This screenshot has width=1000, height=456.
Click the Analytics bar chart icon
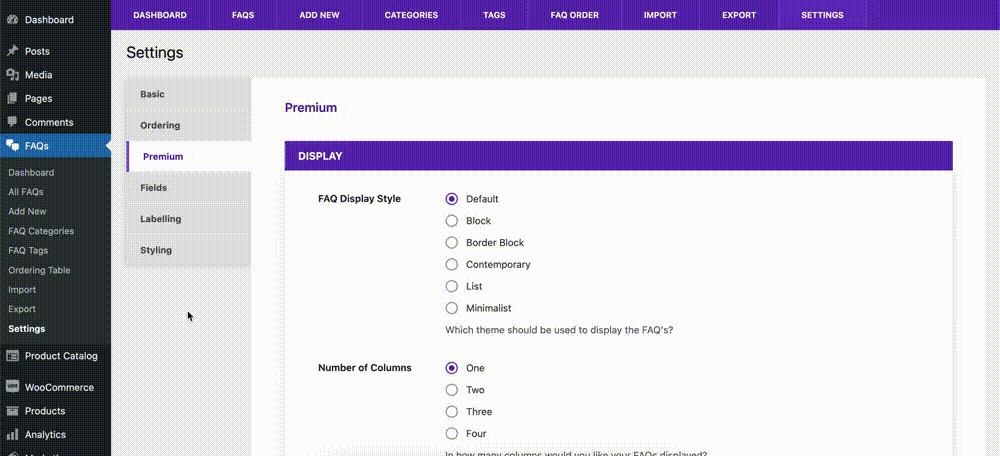(x=12, y=434)
